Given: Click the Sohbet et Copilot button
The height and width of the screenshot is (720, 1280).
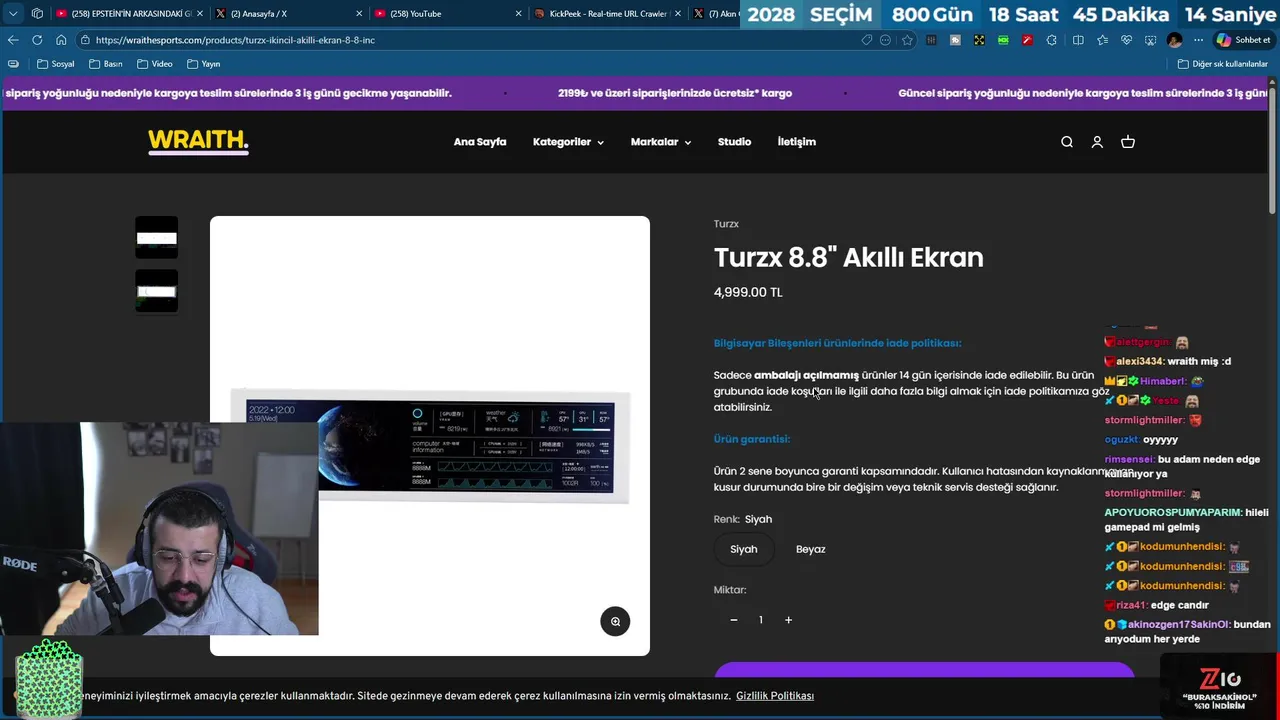Looking at the screenshot, I should click(x=1243, y=40).
